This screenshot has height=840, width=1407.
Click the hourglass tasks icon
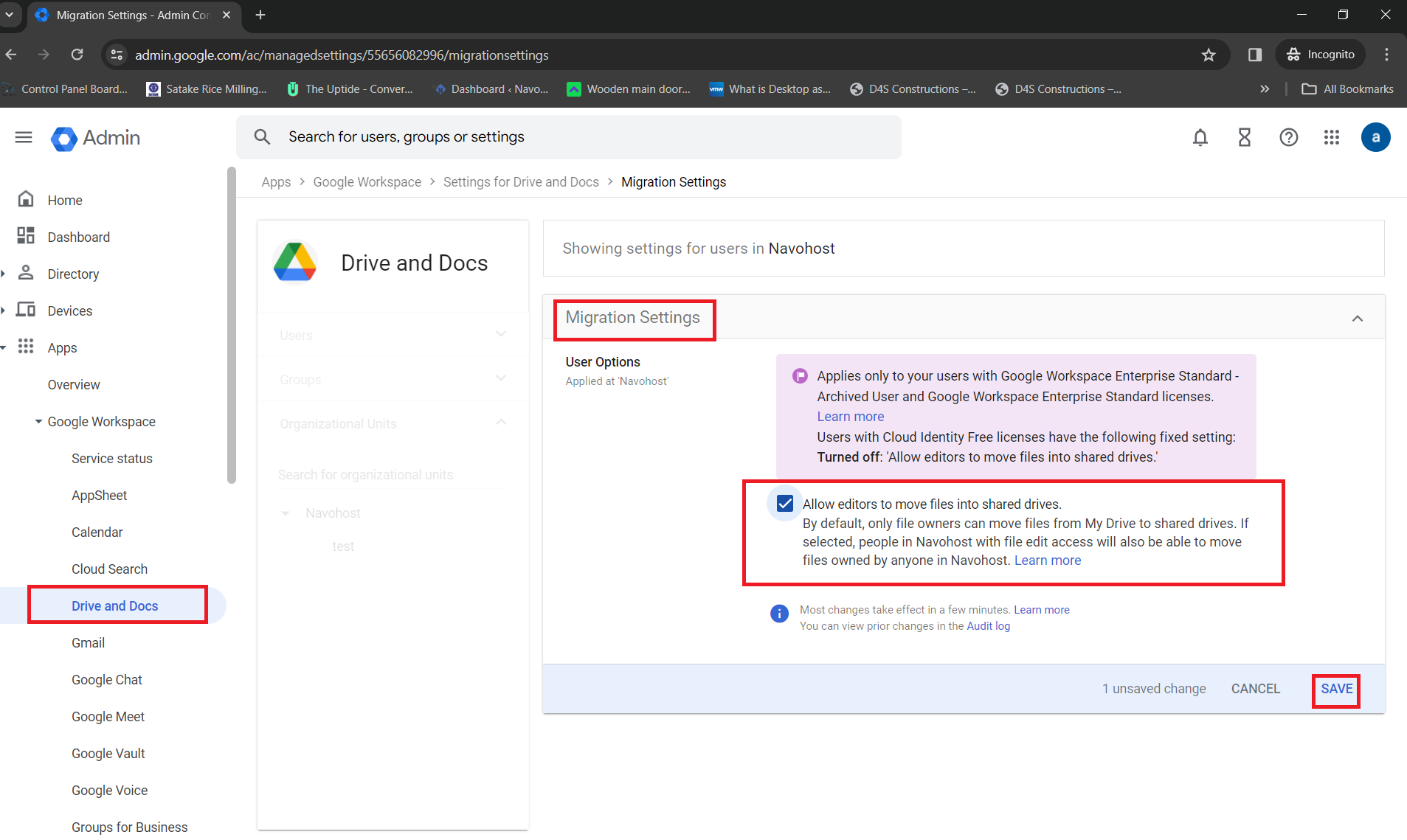[1244, 137]
